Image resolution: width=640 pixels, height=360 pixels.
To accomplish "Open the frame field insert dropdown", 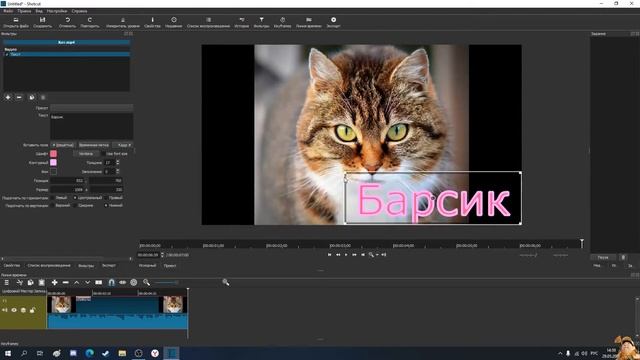I will pyautogui.click(x=122, y=145).
